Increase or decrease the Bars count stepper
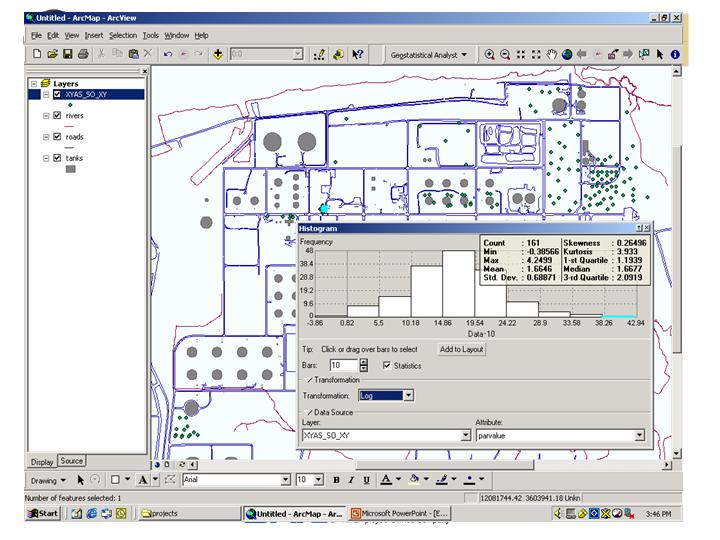Viewport: 720px width, 540px height. click(363, 365)
